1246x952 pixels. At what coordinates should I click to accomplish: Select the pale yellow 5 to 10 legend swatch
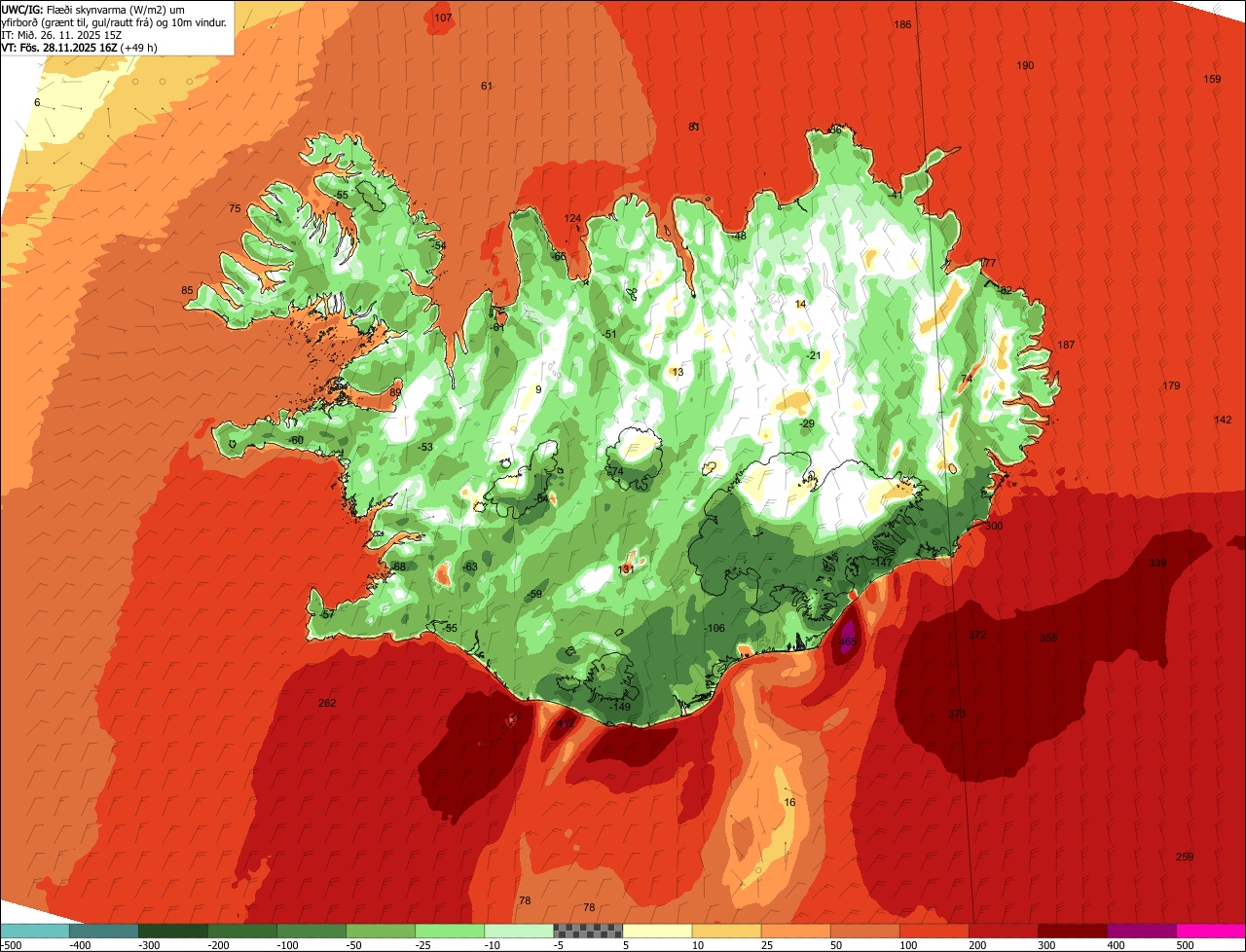coord(657,931)
